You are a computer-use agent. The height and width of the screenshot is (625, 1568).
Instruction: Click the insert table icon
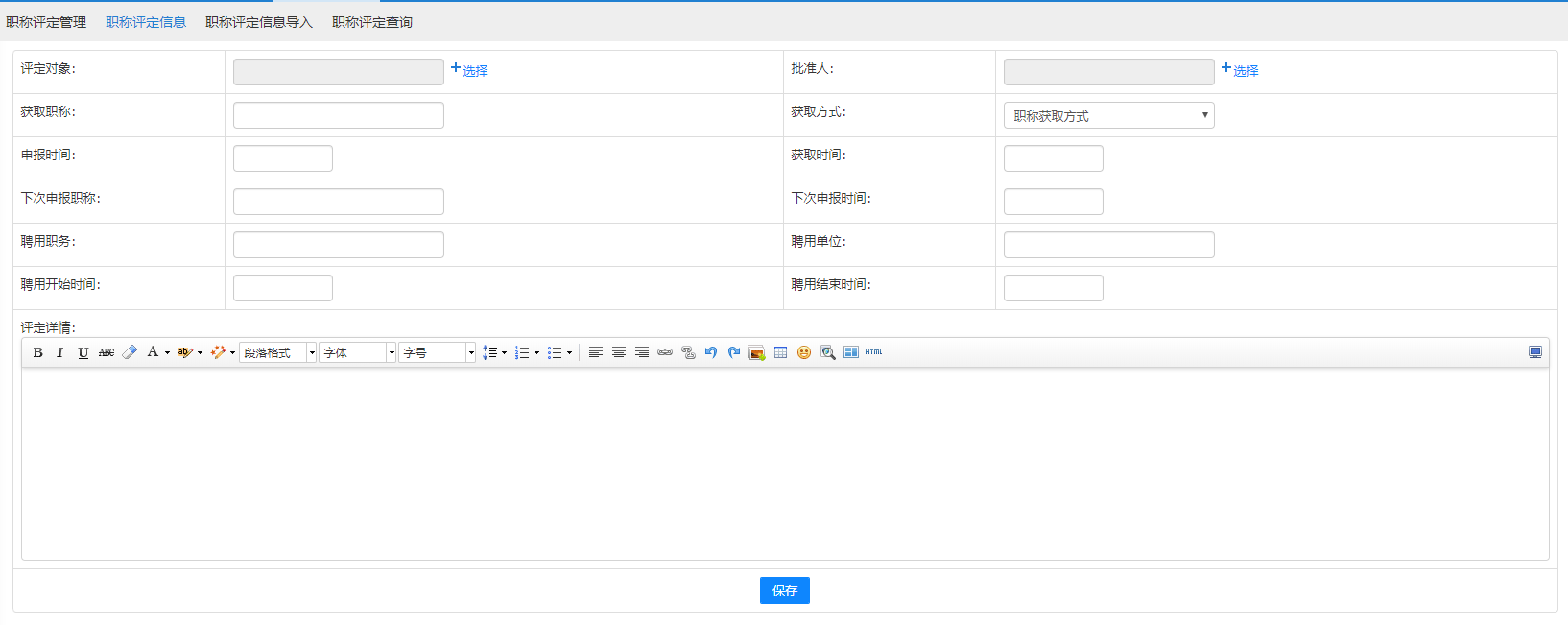(x=780, y=352)
